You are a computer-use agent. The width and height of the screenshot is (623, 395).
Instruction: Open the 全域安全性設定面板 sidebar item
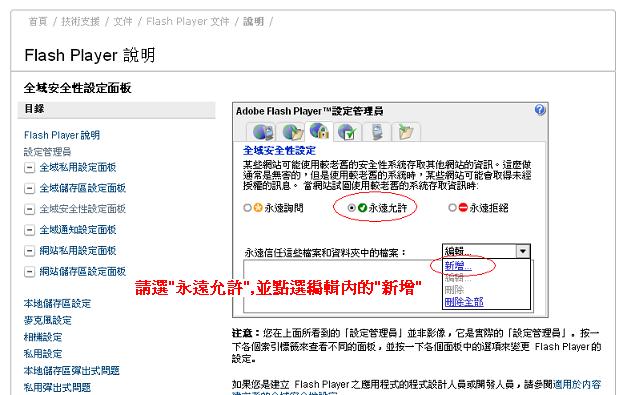tap(83, 209)
